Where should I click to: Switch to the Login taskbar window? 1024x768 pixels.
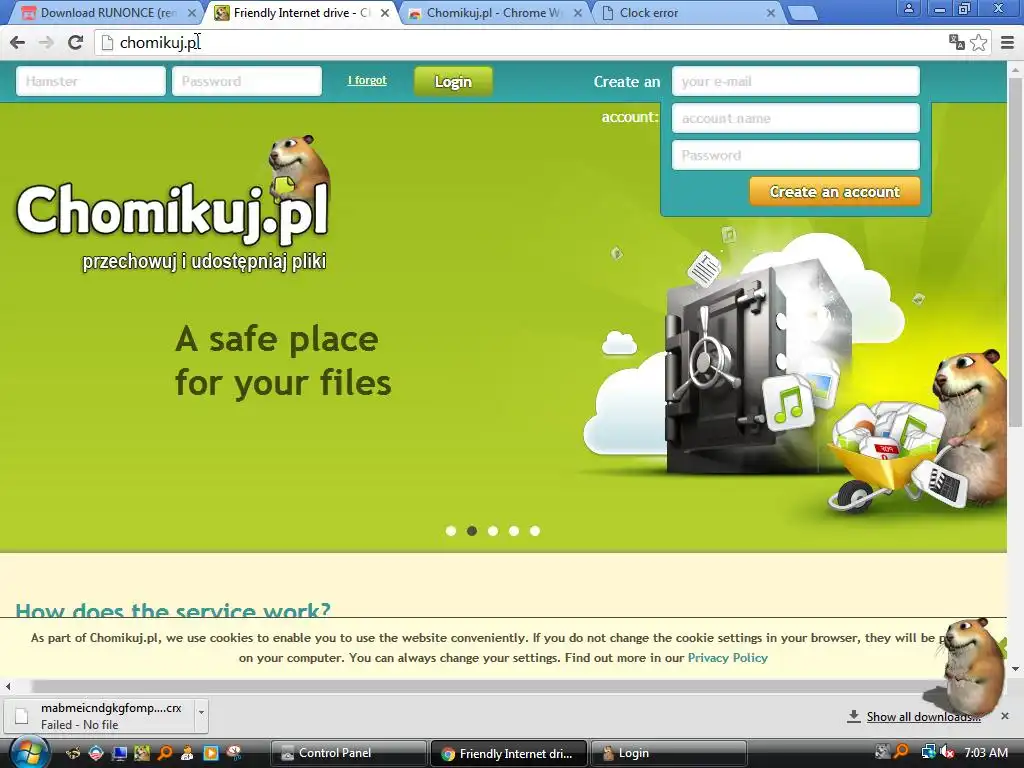[668, 754]
